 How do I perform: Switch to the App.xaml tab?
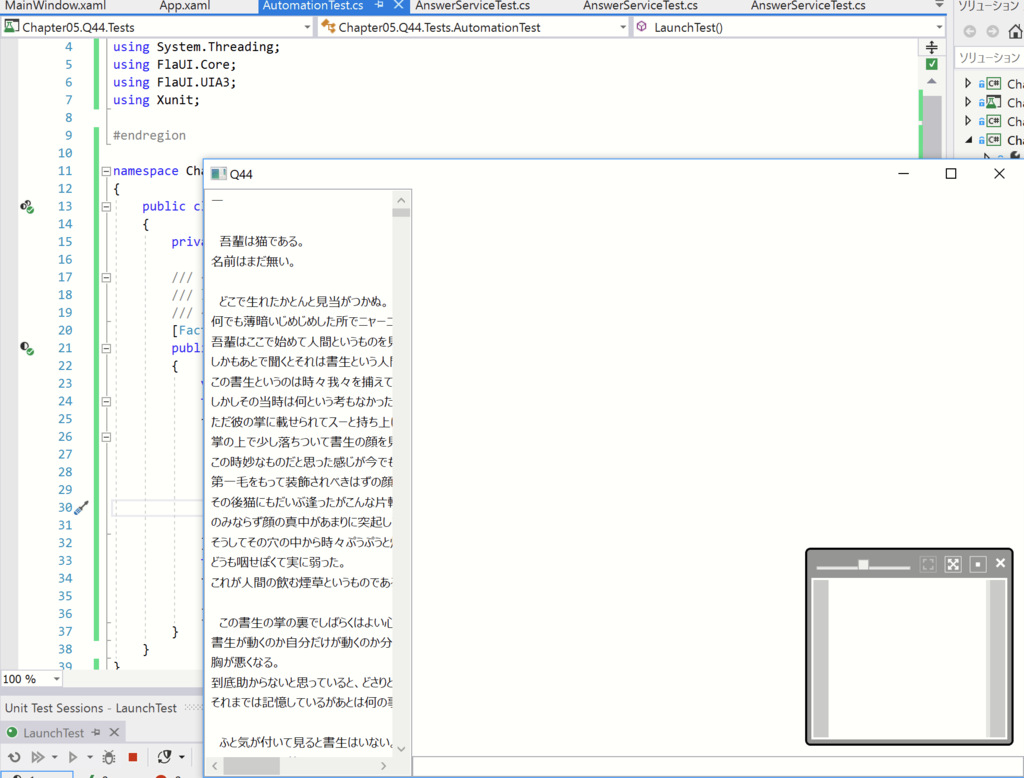coord(185,5)
